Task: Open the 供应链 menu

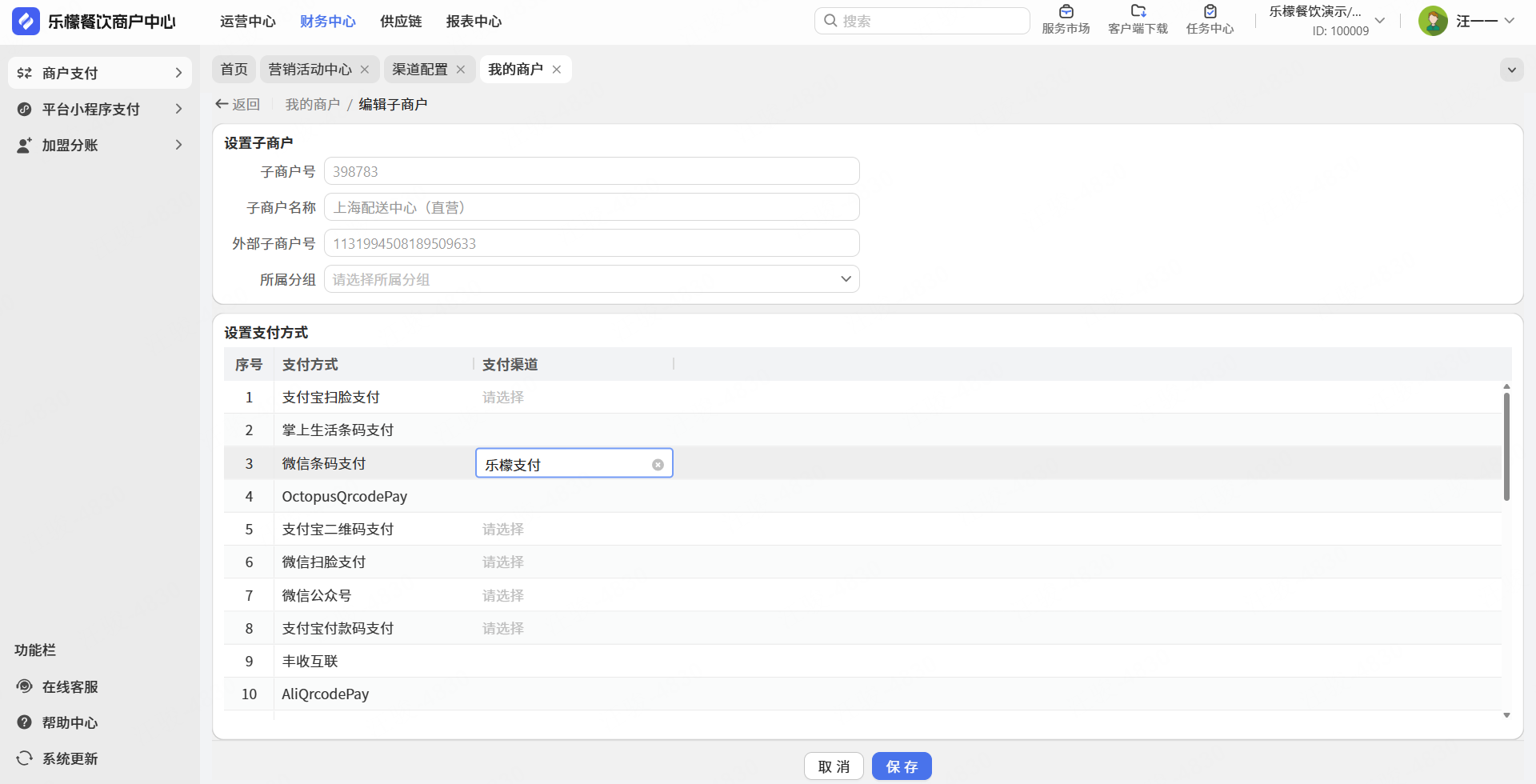Action: coord(401,22)
